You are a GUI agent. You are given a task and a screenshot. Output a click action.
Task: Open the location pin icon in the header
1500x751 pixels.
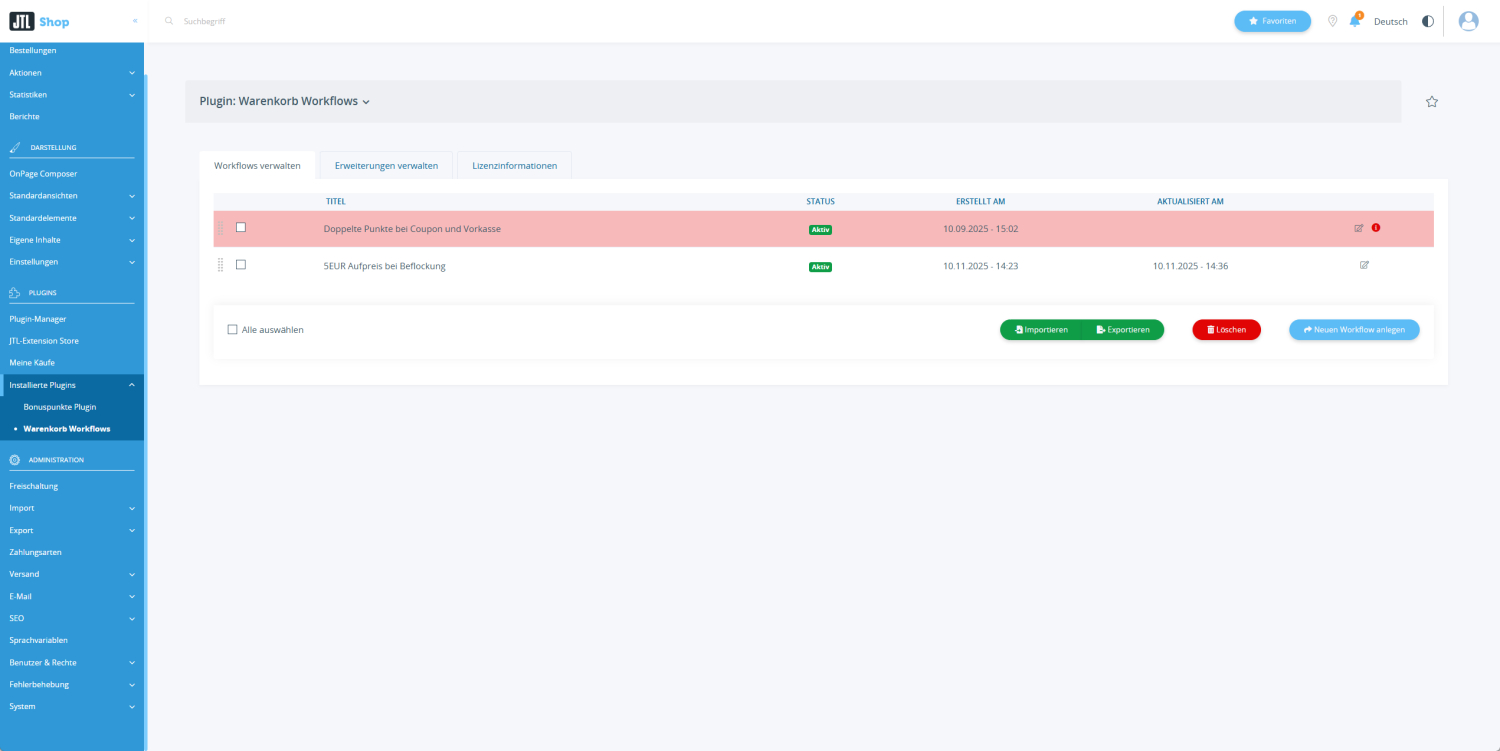coord(1332,20)
